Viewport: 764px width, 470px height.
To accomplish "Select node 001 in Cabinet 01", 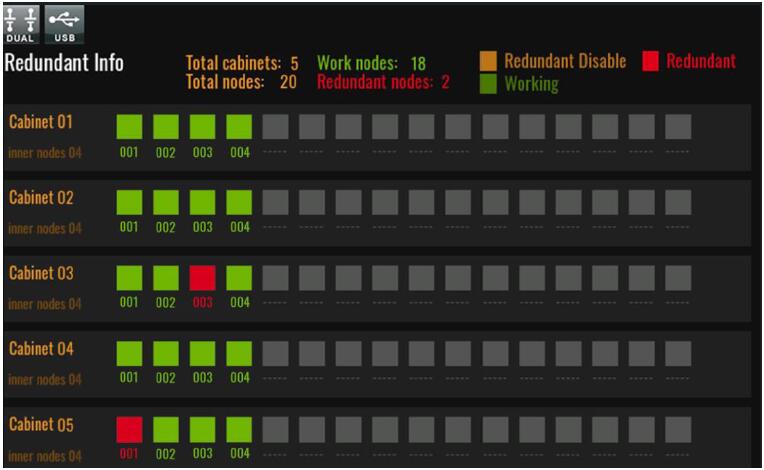I will tap(130, 127).
